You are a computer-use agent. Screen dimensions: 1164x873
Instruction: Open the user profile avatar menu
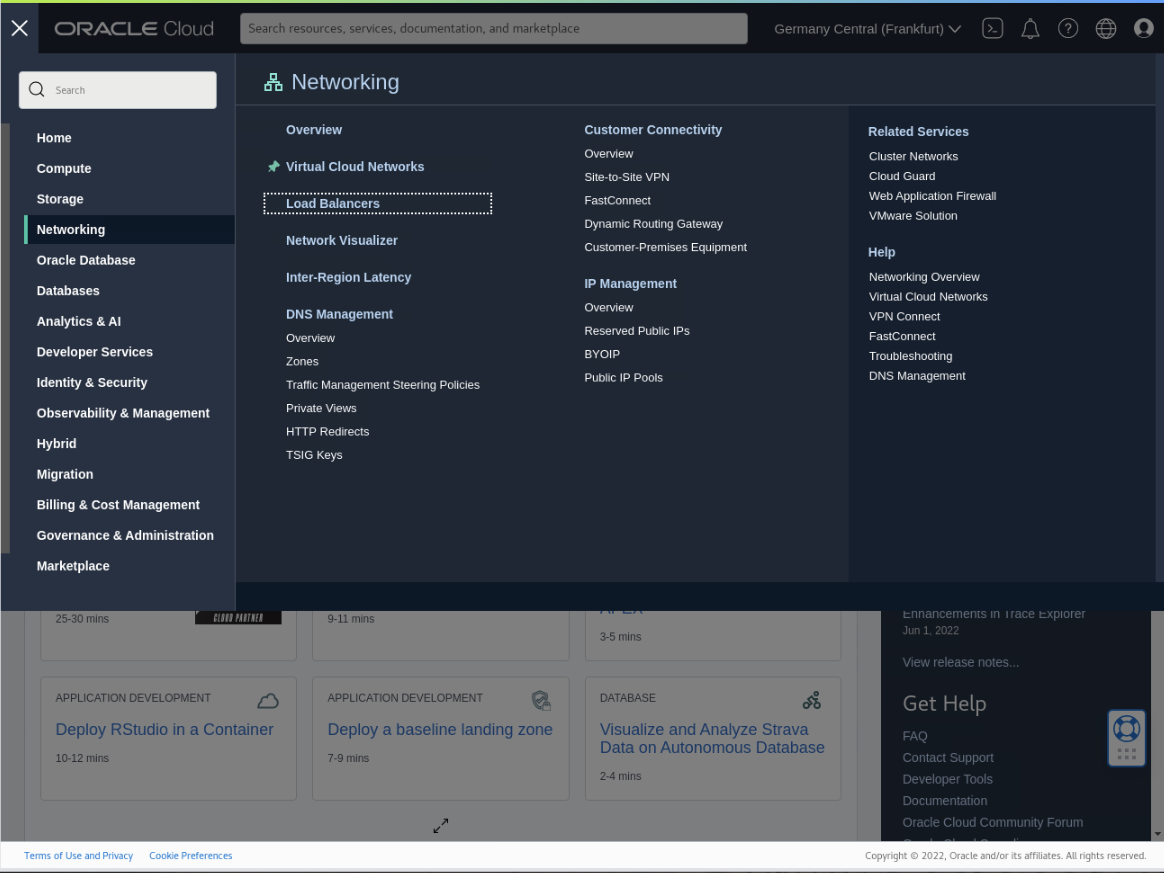[x=1142, y=28]
